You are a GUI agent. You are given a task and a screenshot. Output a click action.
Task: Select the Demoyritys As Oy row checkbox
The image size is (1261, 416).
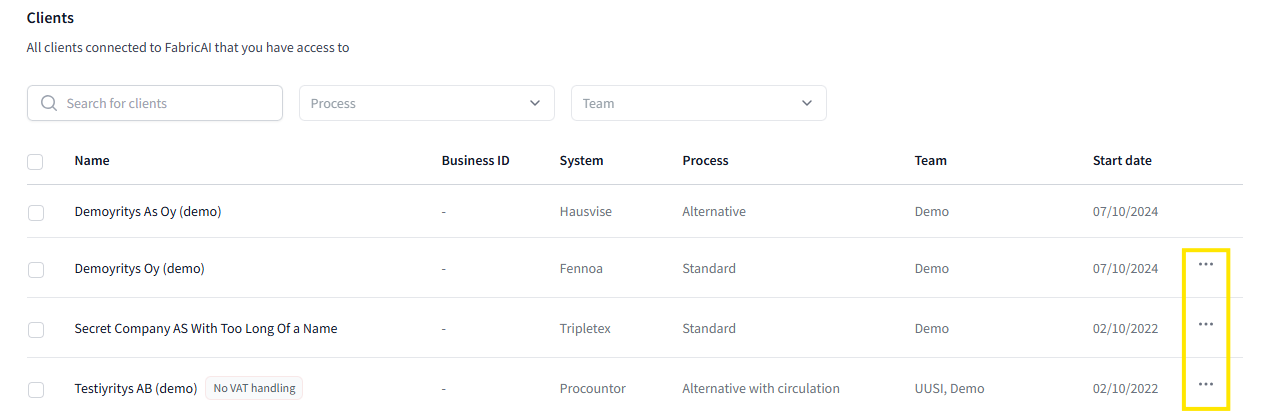coord(36,212)
